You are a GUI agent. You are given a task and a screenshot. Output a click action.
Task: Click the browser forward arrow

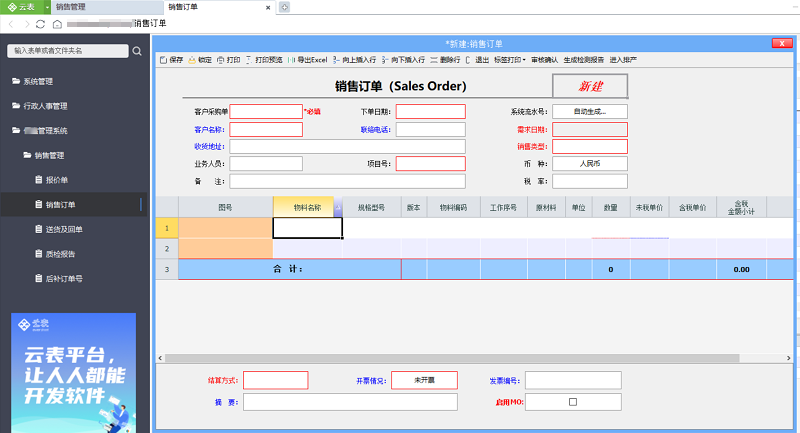click(26, 24)
